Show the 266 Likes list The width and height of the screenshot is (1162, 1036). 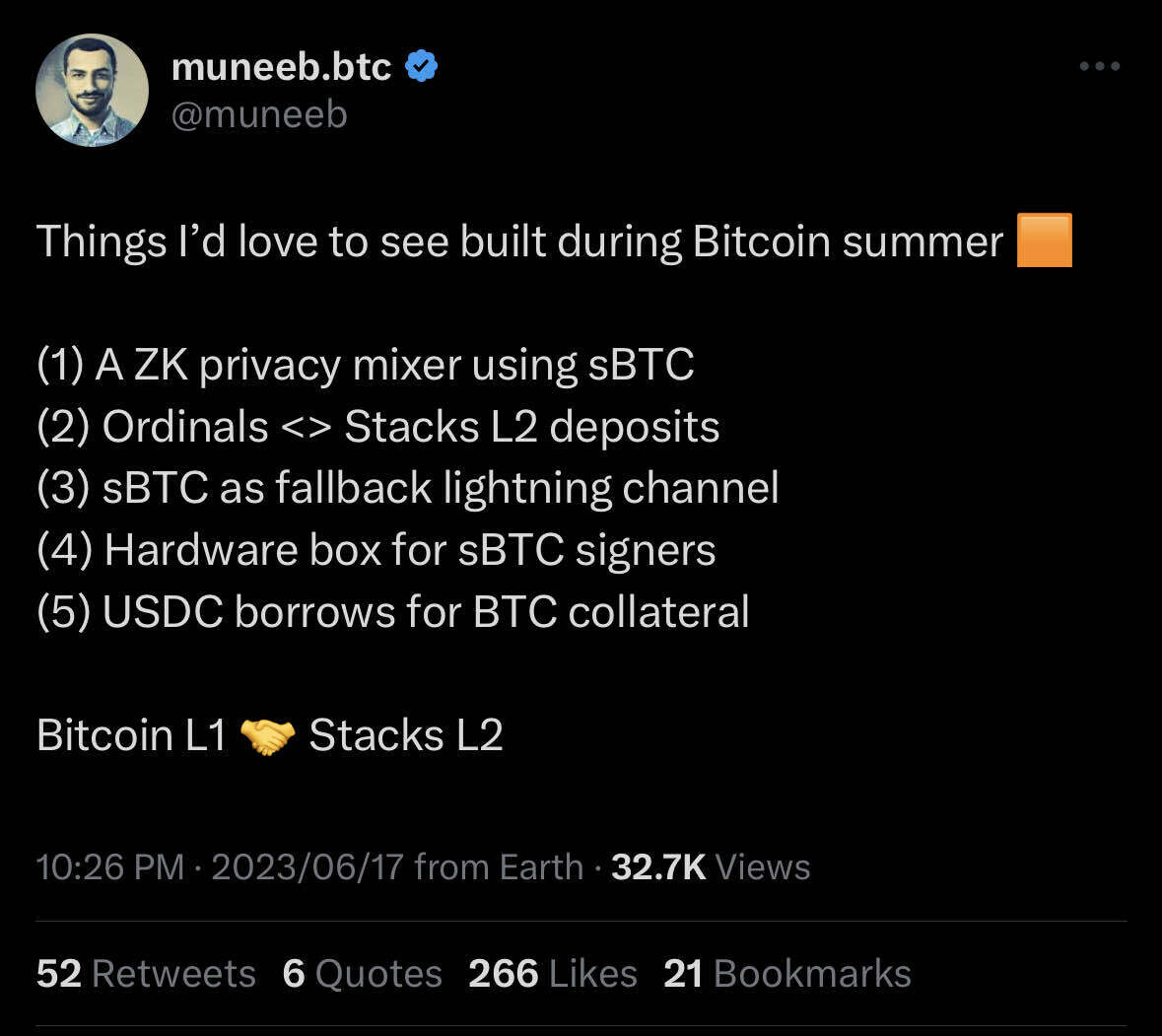click(x=552, y=974)
